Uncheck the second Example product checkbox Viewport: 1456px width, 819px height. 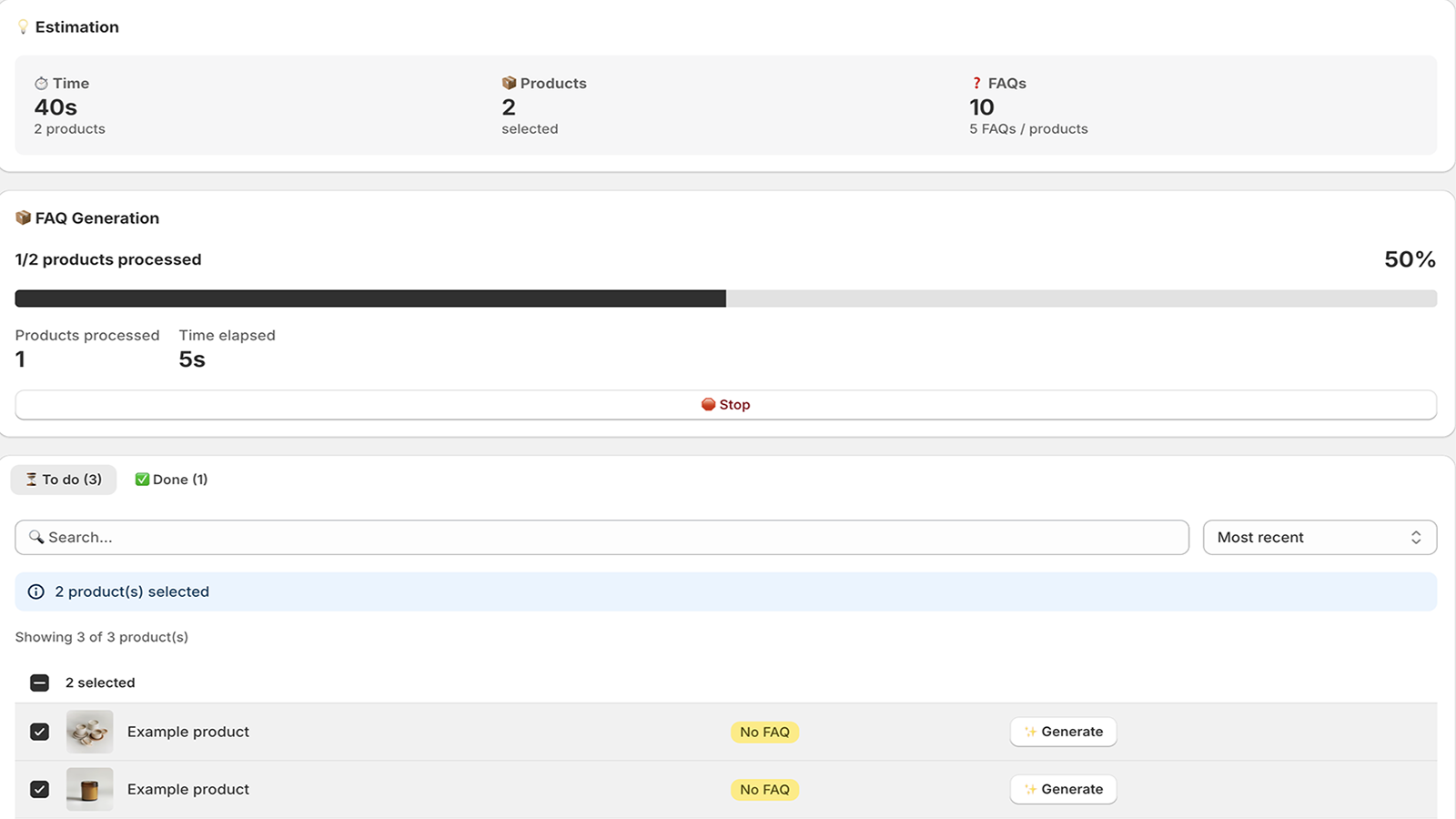click(39, 789)
